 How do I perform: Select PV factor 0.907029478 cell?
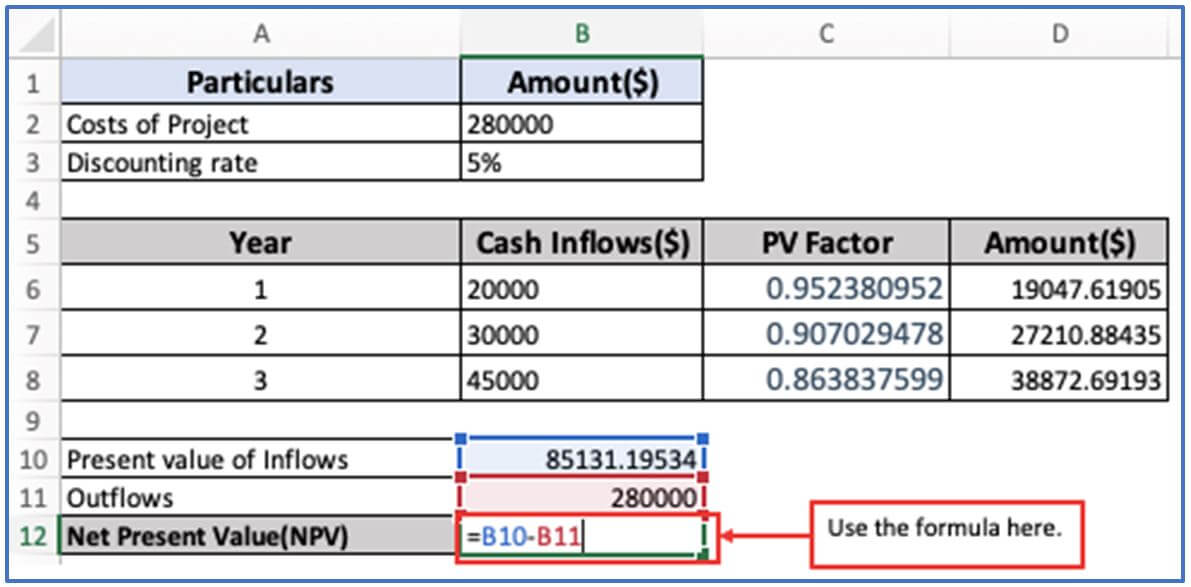click(x=826, y=334)
